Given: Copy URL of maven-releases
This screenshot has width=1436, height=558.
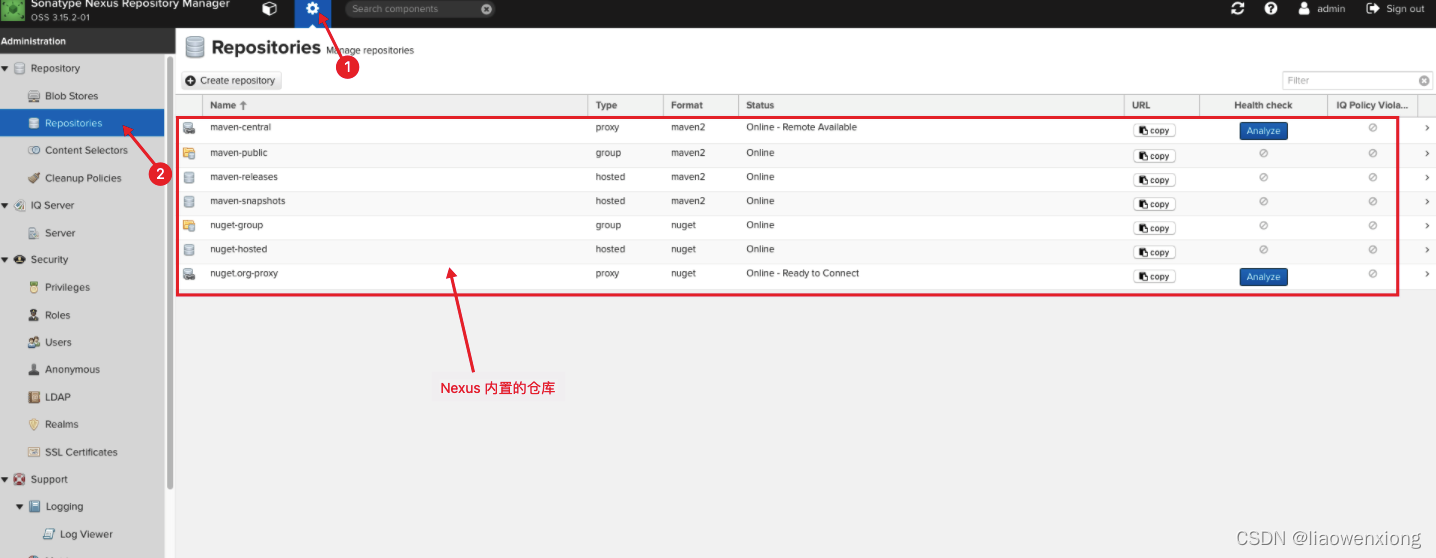Looking at the screenshot, I should pyautogui.click(x=1154, y=180).
